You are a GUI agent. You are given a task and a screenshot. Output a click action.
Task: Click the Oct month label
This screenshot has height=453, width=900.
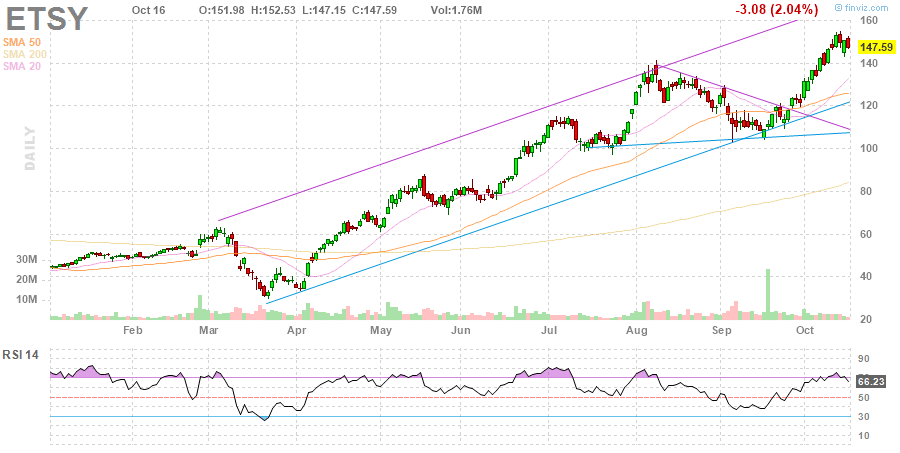805,331
